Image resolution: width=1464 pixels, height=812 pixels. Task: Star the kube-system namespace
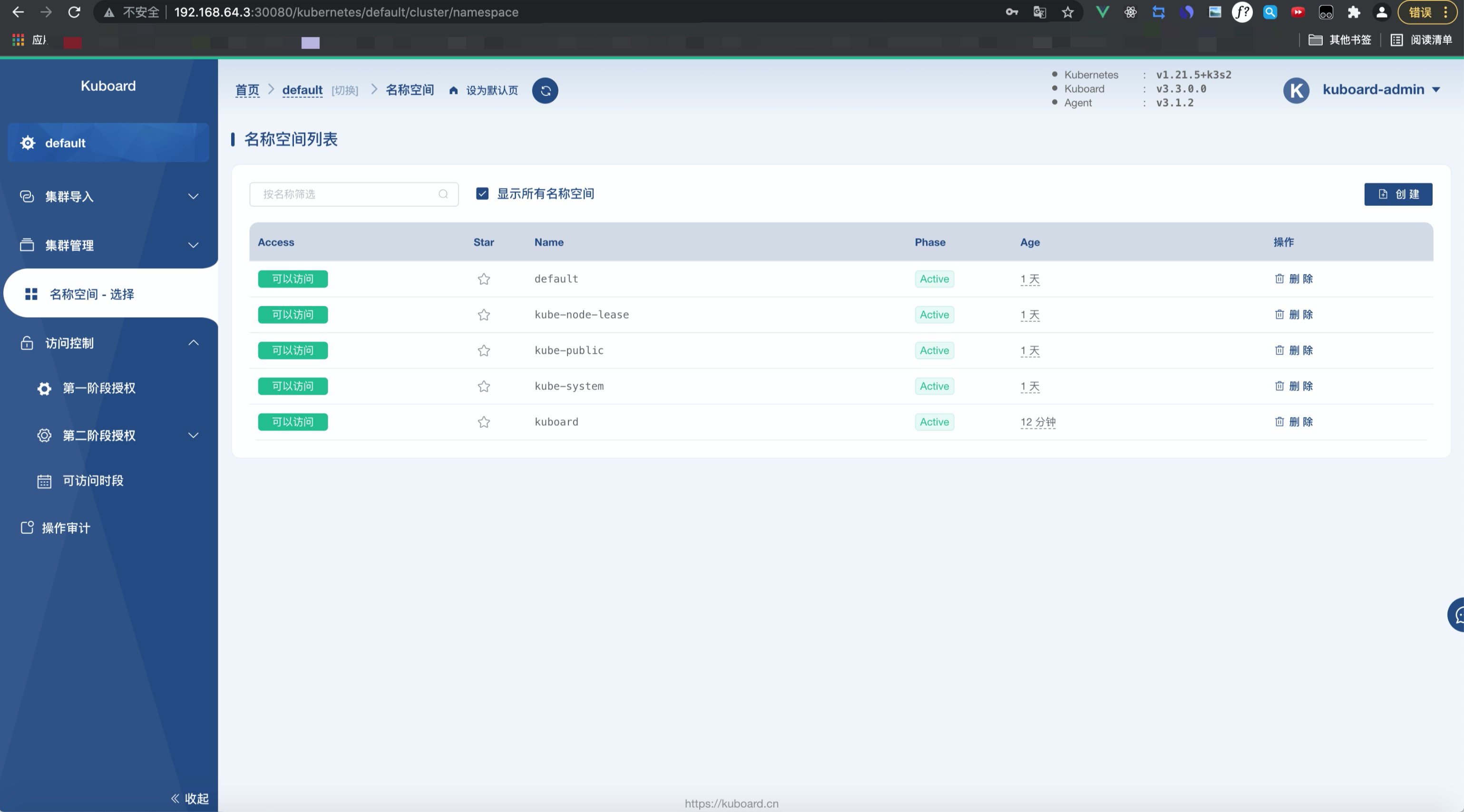pyautogui.click(x=484, y=387)
